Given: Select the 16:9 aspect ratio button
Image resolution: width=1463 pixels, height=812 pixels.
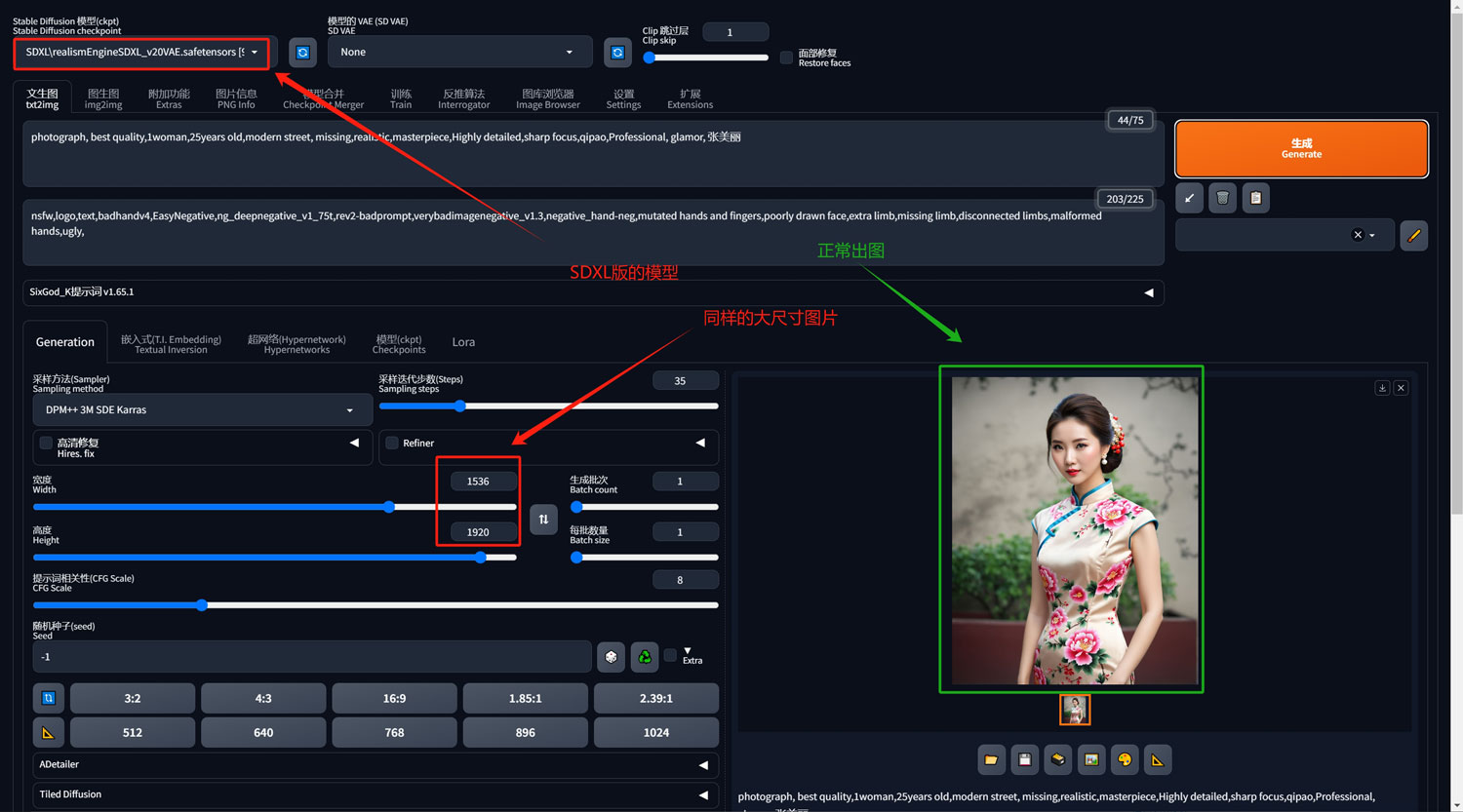Looking at the screenshot, I should 394,698.
